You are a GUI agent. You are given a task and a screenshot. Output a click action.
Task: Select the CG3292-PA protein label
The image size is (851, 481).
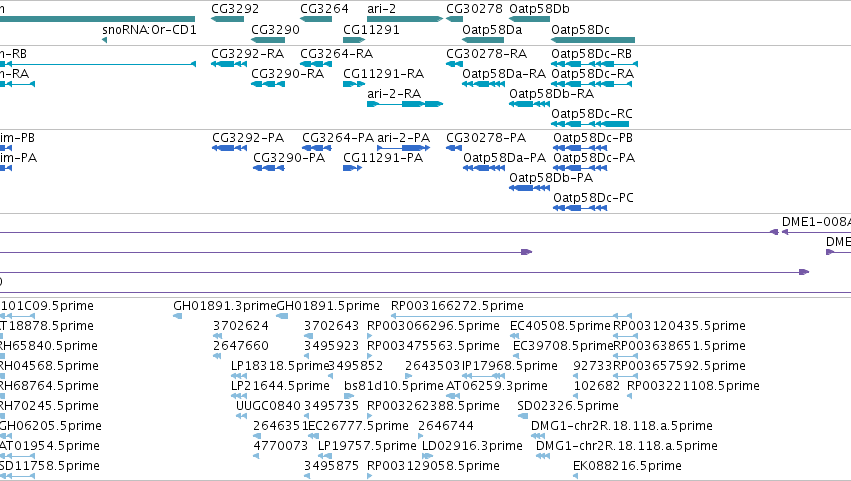248,138
